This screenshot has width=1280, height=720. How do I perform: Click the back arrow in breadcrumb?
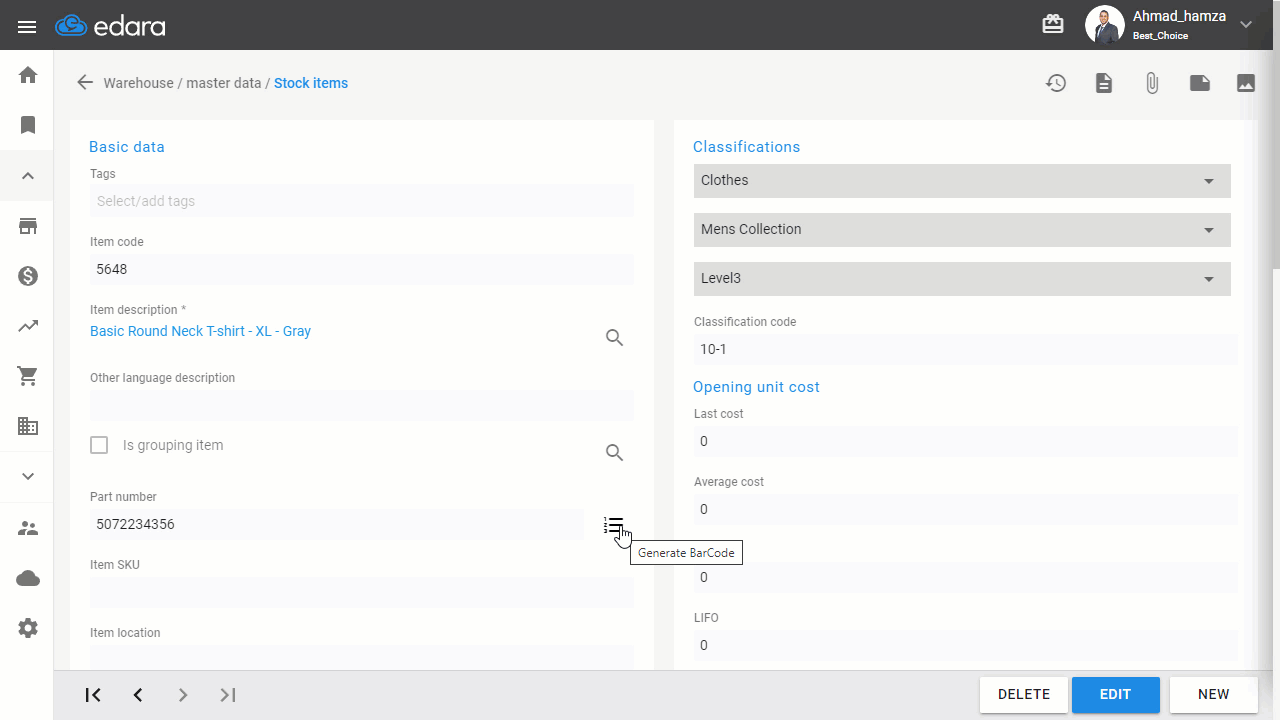[85, 83]
